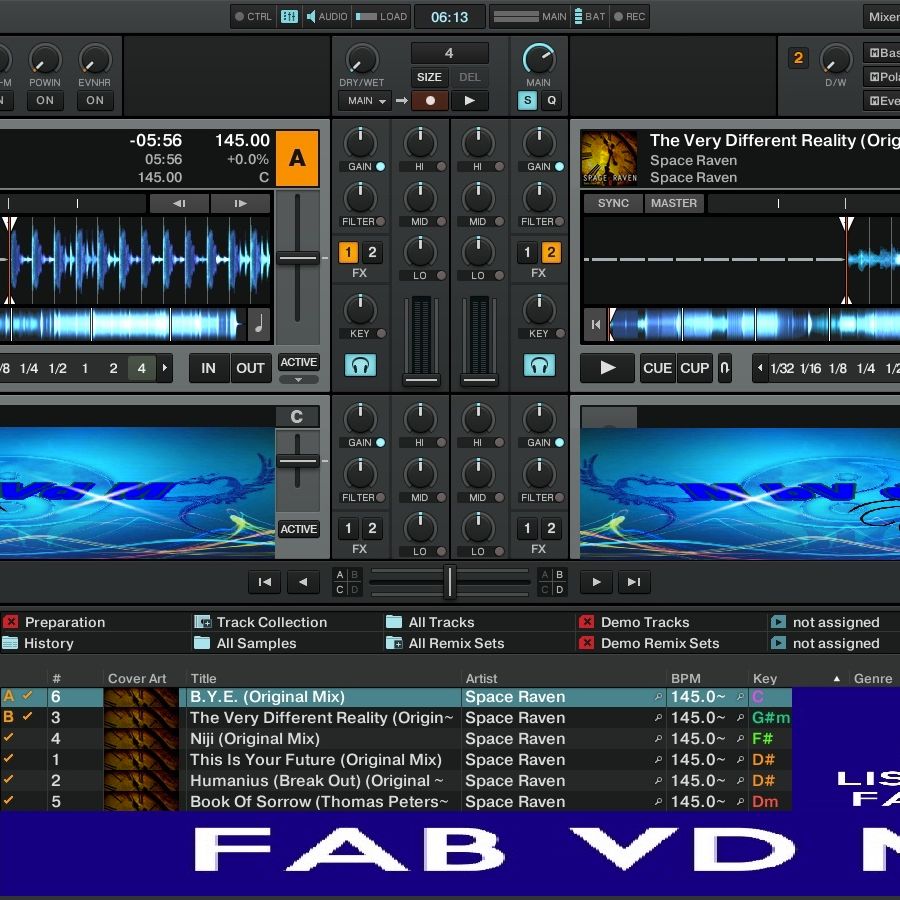Viewport: 900px width, 900px height.
Task: Click Deck A channel volume fader
Action: (422, 379)
